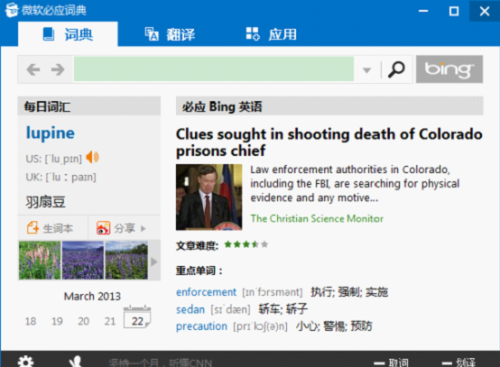View third lupine landscape thumbnail
Screen dimensions: 500x367
(126, 260)
